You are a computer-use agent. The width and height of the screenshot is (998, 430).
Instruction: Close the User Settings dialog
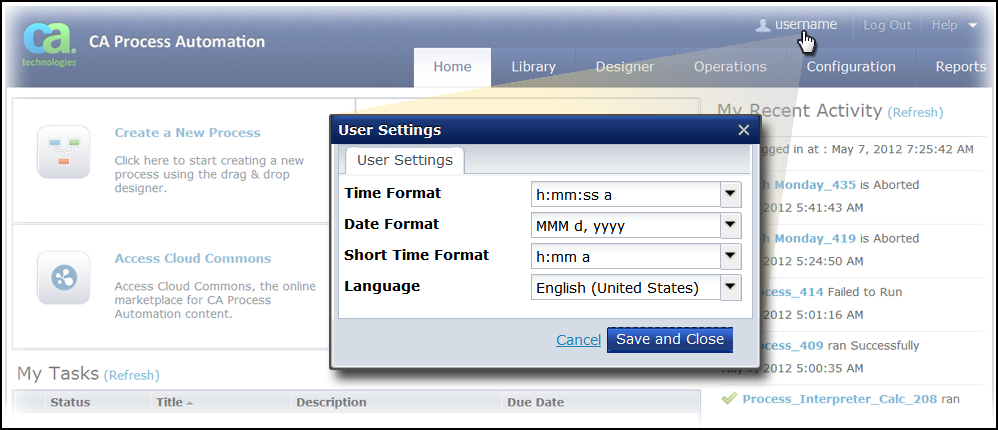coord(743,130)
